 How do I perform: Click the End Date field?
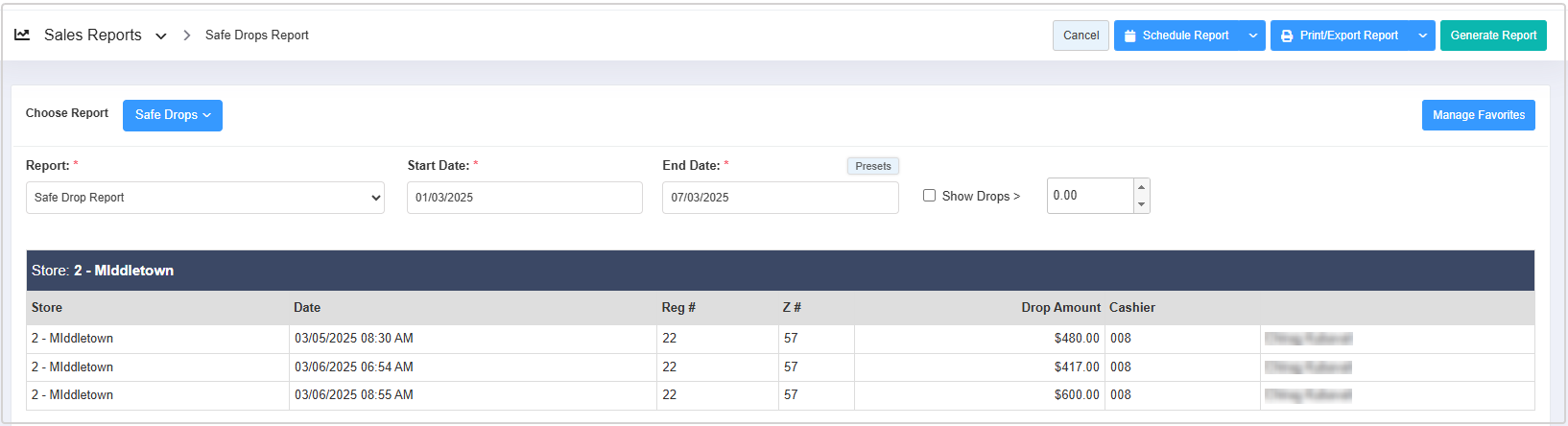click(779, 198)
